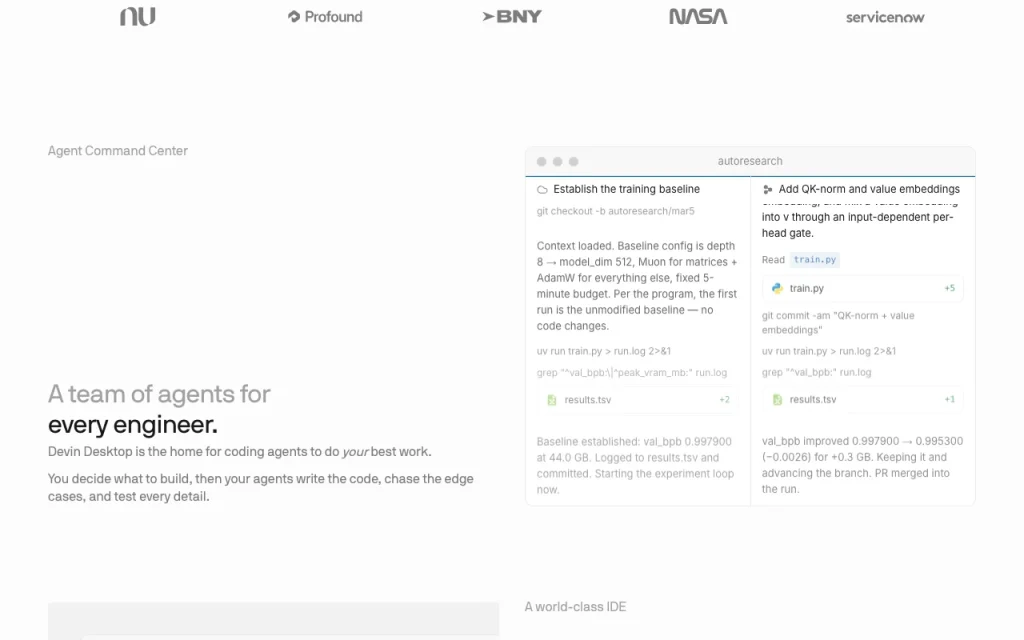The image size is (1024, 640).
Task: Click the +2 change count on results.tsv
Action: pos(724,400)
